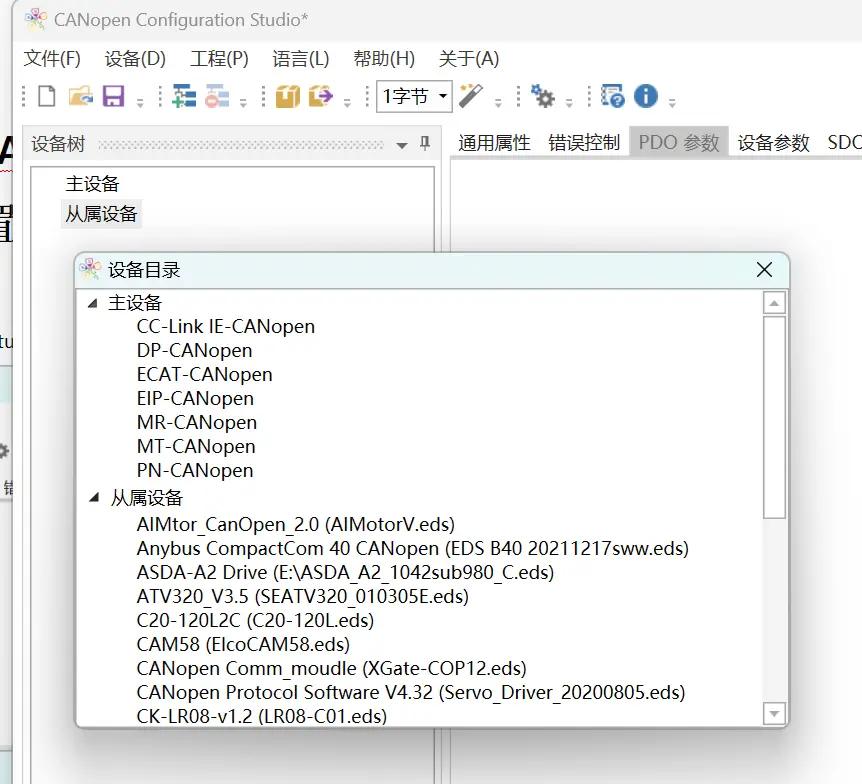Open toolbar overflow arrow after info icon

click(672, 102)
